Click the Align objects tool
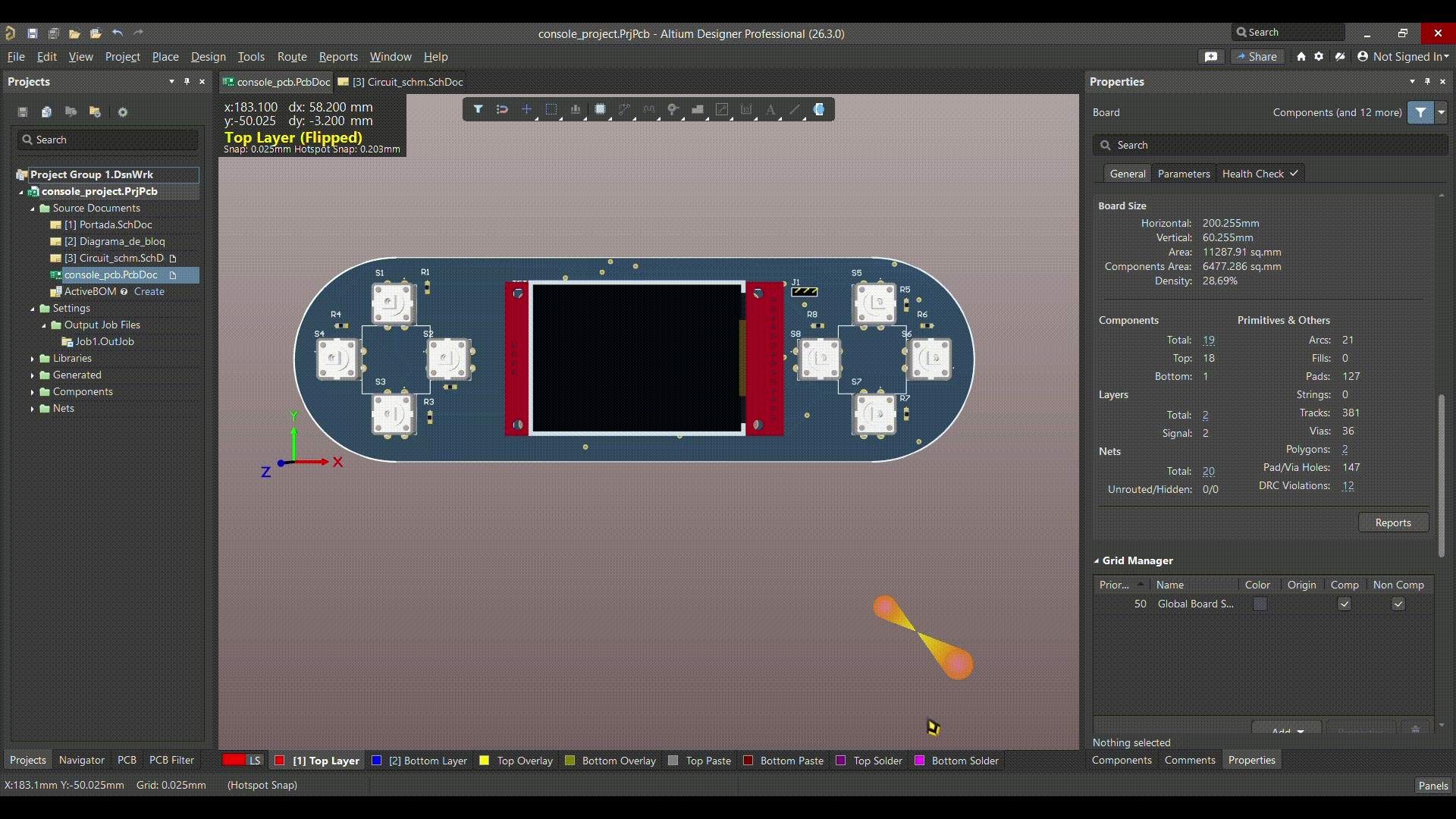1456x819 pixels. click(576, 109)
